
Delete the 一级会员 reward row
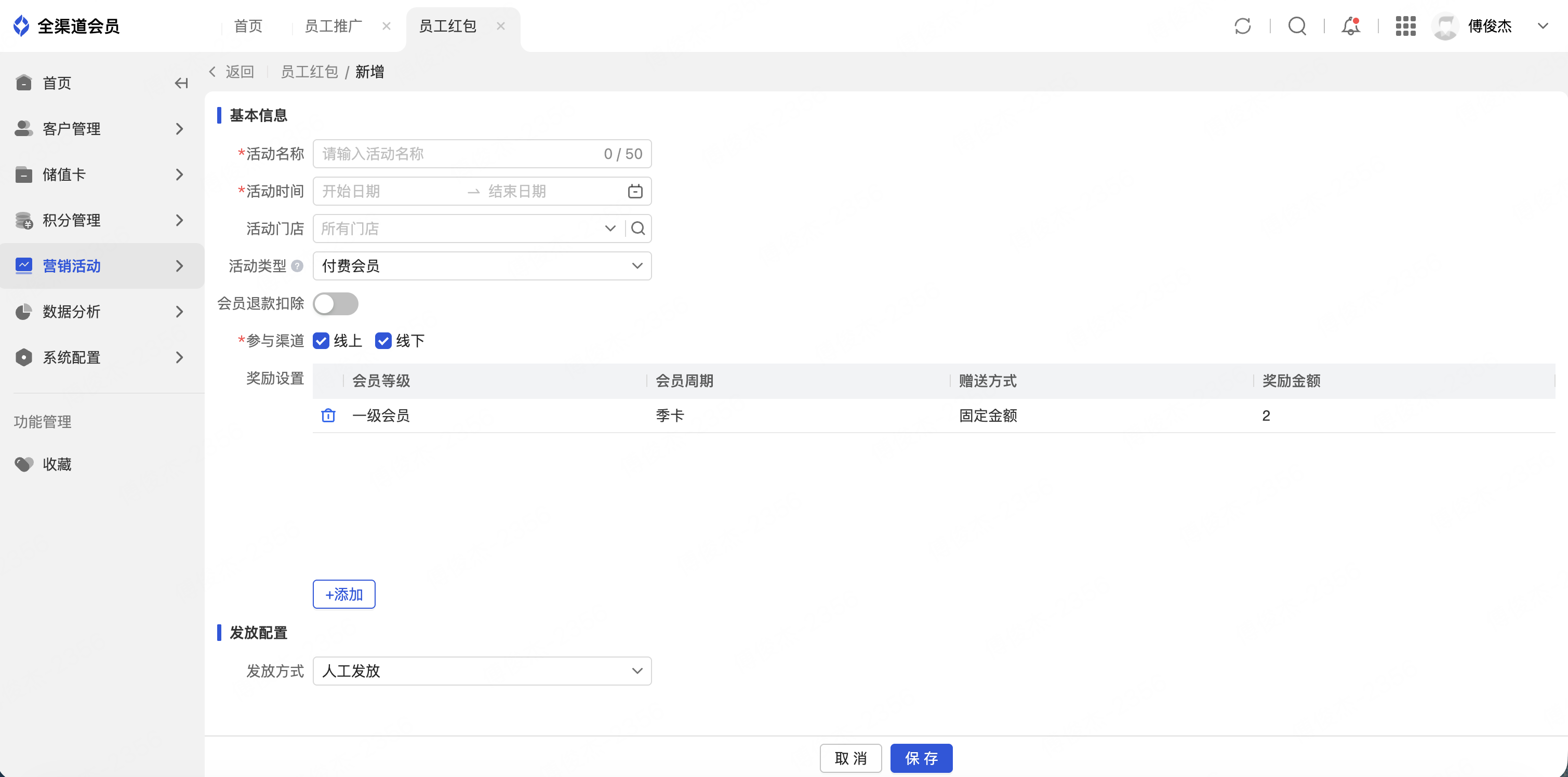click(x=328, y=416)
